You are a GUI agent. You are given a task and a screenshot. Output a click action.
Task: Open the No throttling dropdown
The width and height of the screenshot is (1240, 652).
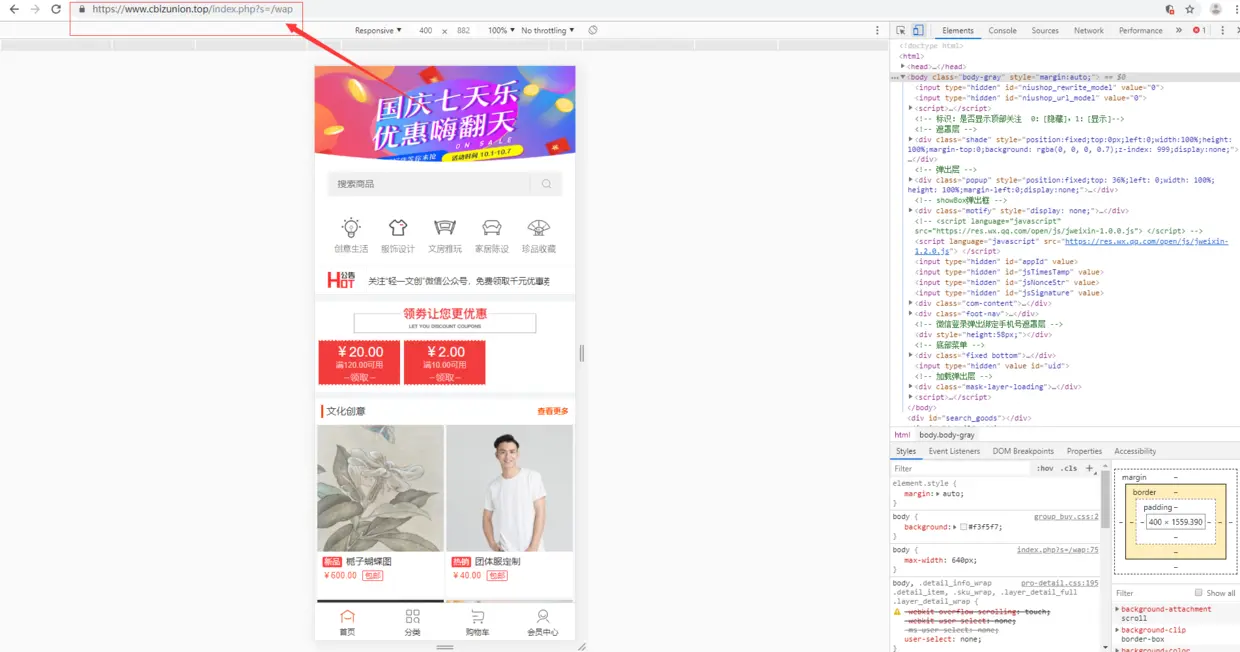tap(548, 31)
